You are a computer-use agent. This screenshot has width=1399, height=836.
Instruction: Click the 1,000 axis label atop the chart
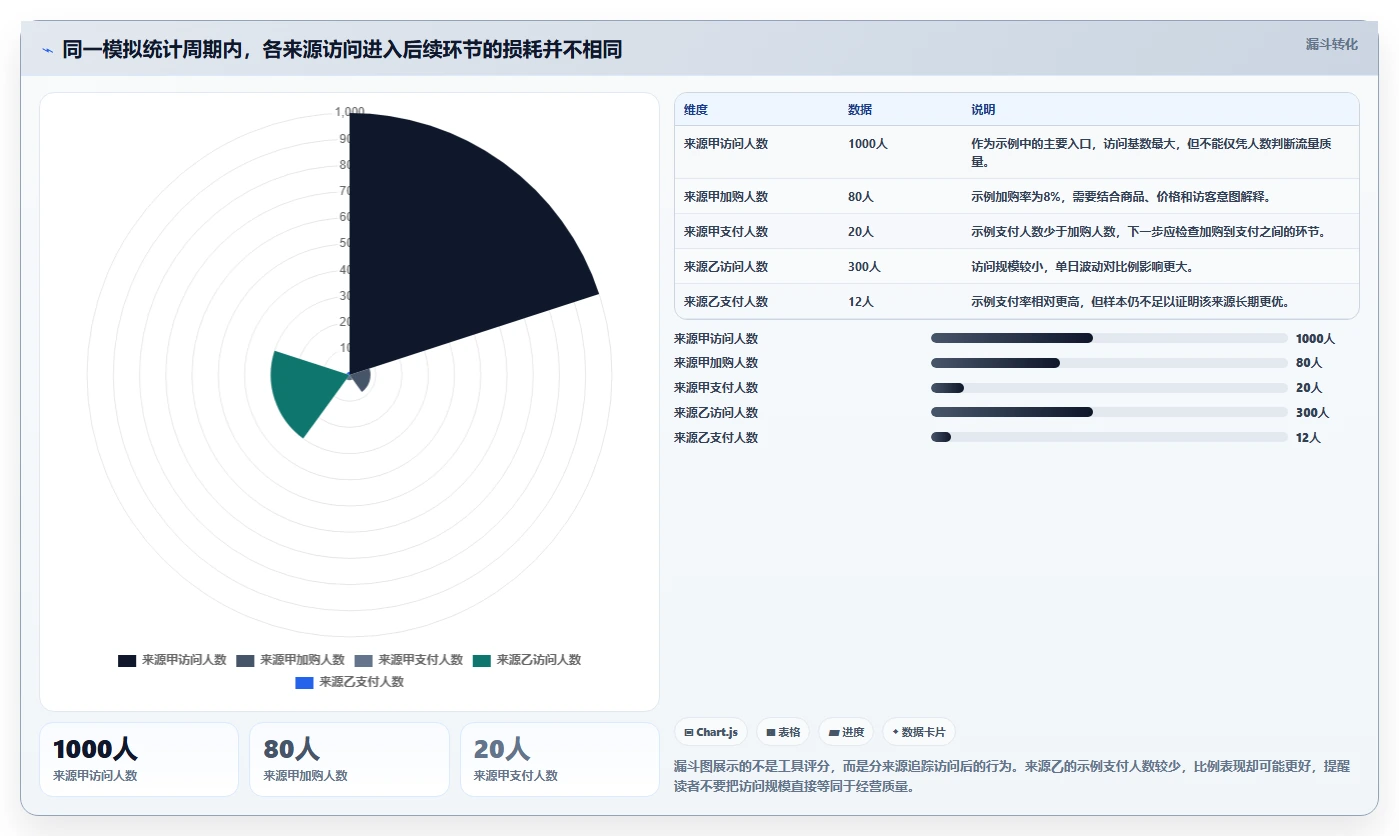[350, 112]
